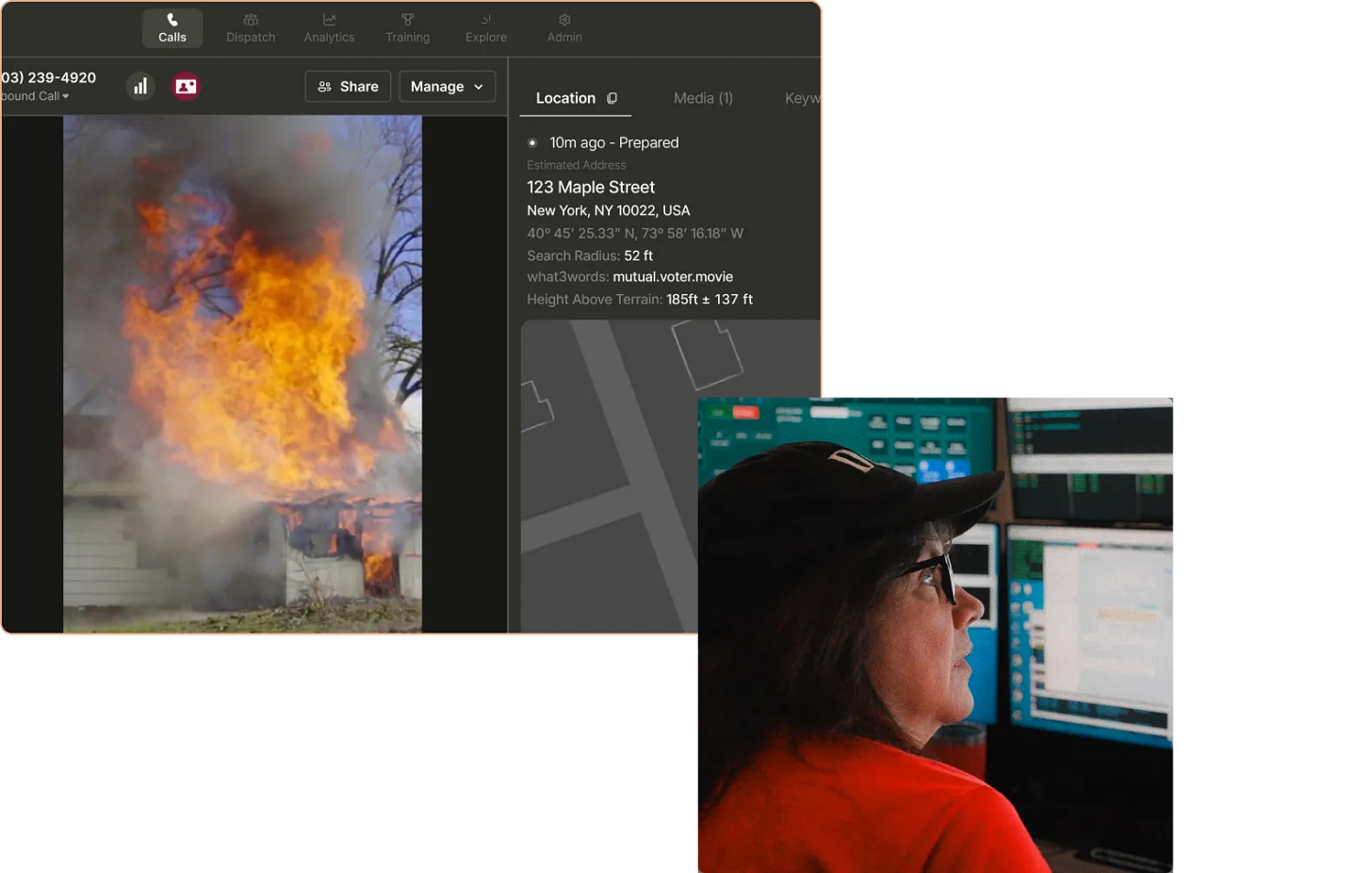Switch to the Keywords tab

pos(803,98)
